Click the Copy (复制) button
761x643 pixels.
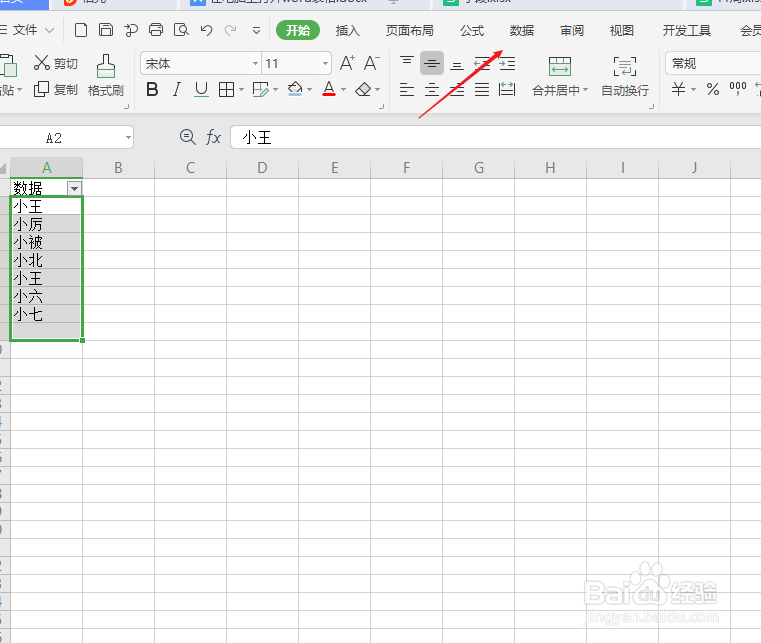pyautogui.click(x=56, y=89)
